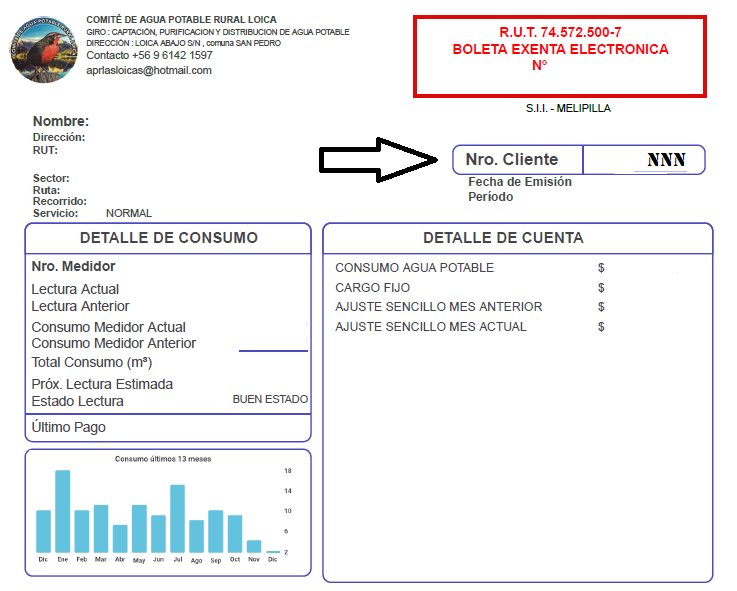The image size is (737, 591).
Task: Click the 'DETALLE DE CONSUMO' header
Action: coord(169,238)
